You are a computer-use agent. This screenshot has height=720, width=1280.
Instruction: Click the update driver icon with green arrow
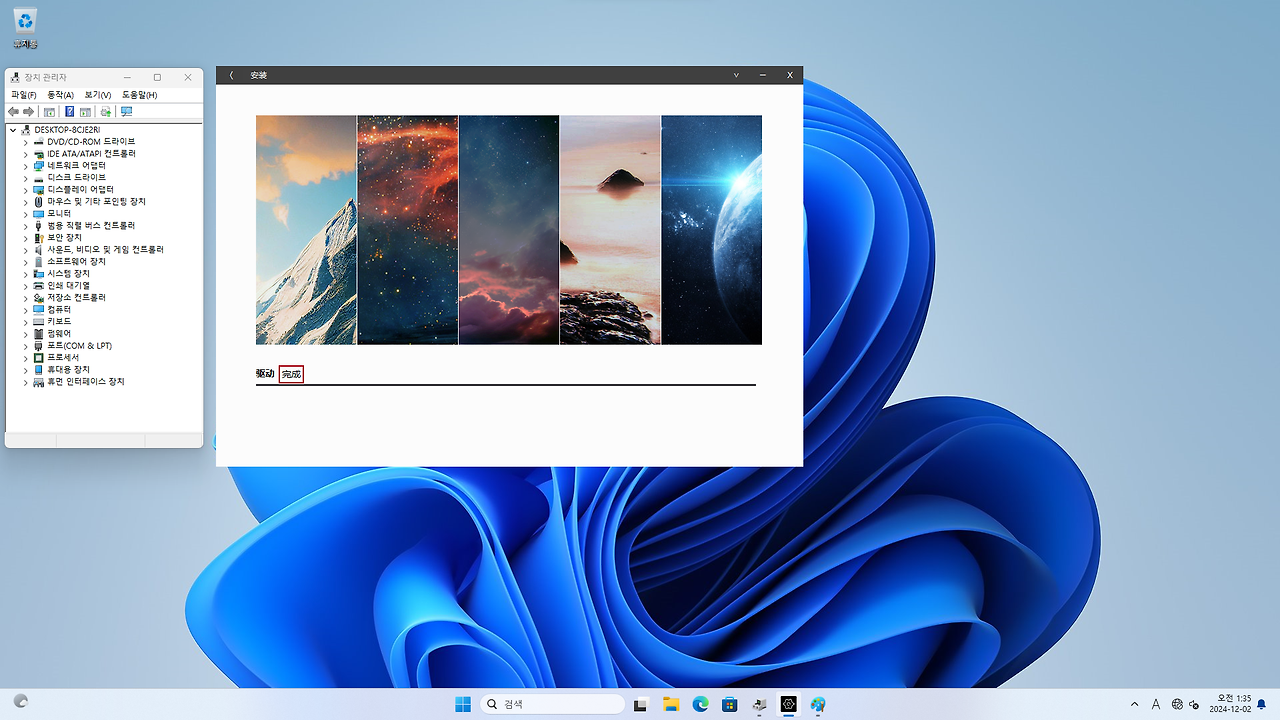point(106,112)
